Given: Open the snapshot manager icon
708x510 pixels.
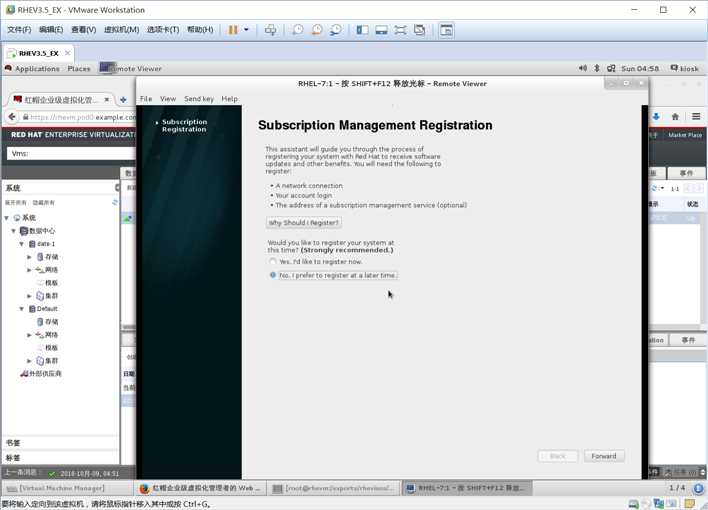Looking at the screenshot, I should click(x=336, y=30).
